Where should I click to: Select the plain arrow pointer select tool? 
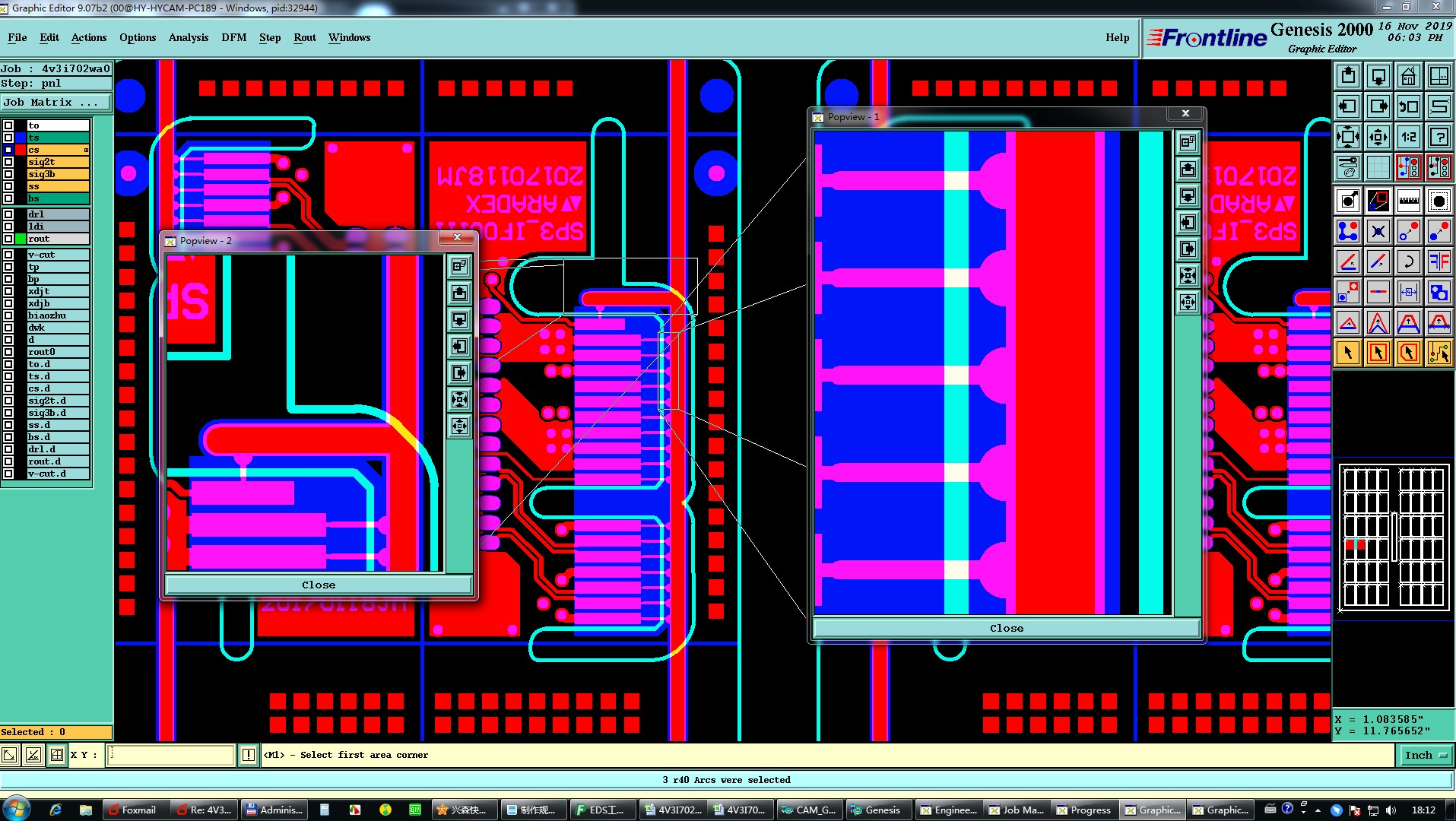1348,353
